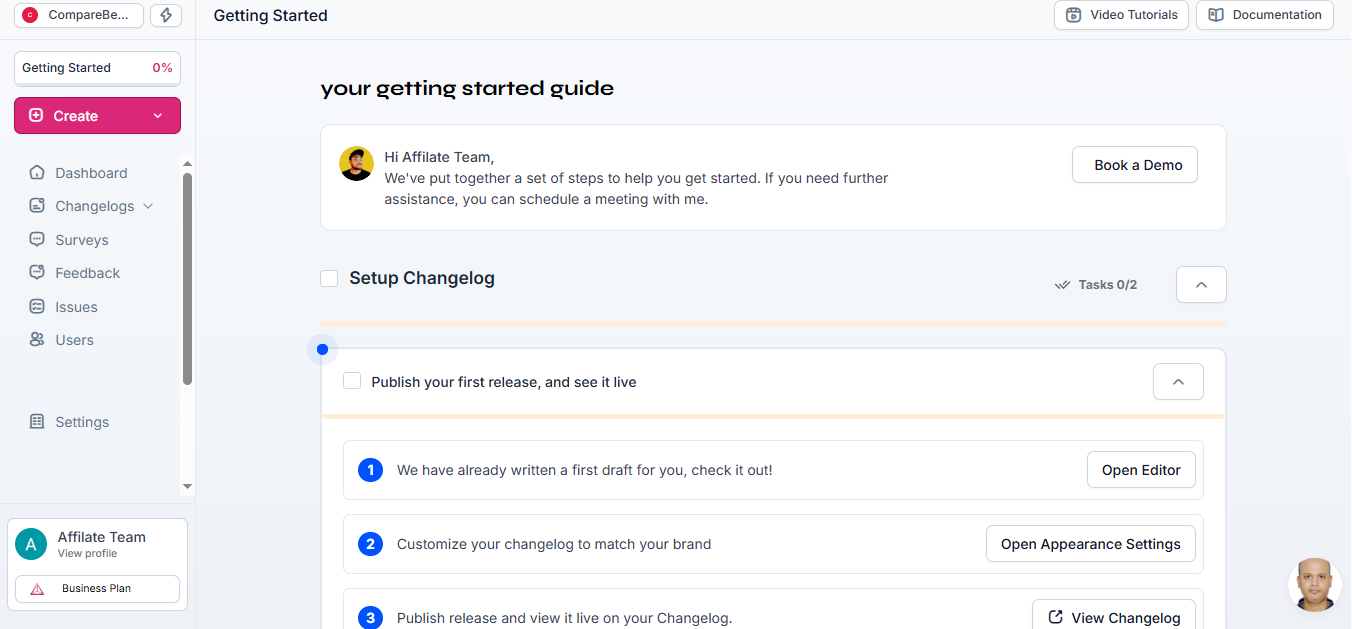Click the Dashboard home icon

(37, 173)
